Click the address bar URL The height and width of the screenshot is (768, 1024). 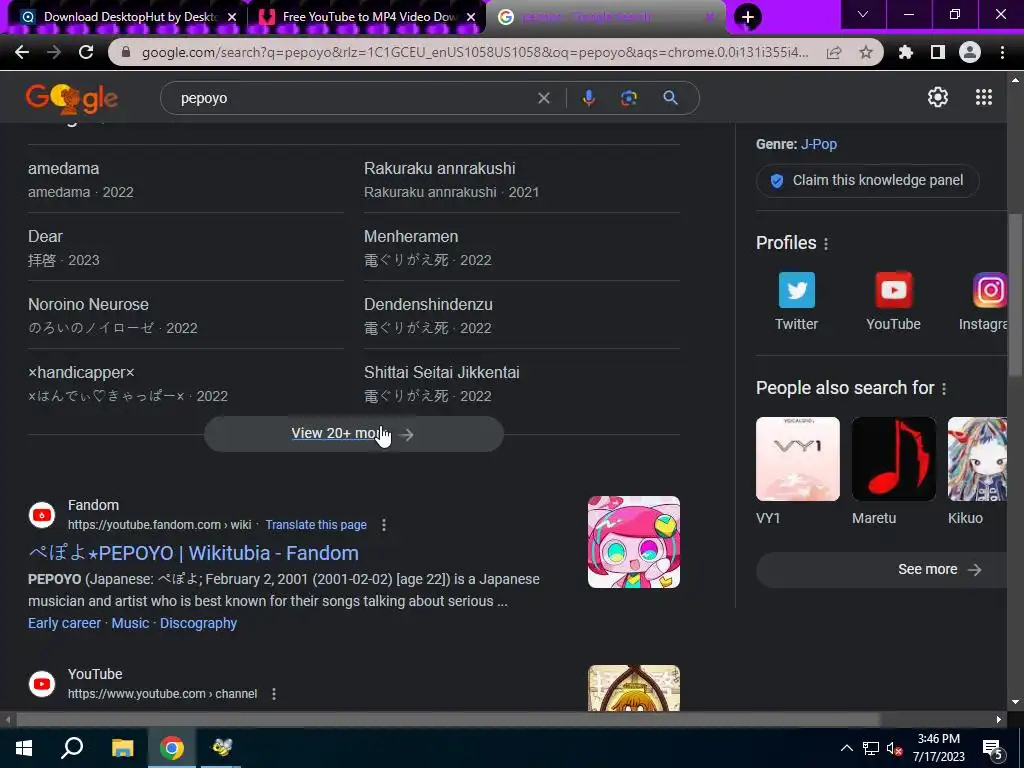click(x=474, y=52)
